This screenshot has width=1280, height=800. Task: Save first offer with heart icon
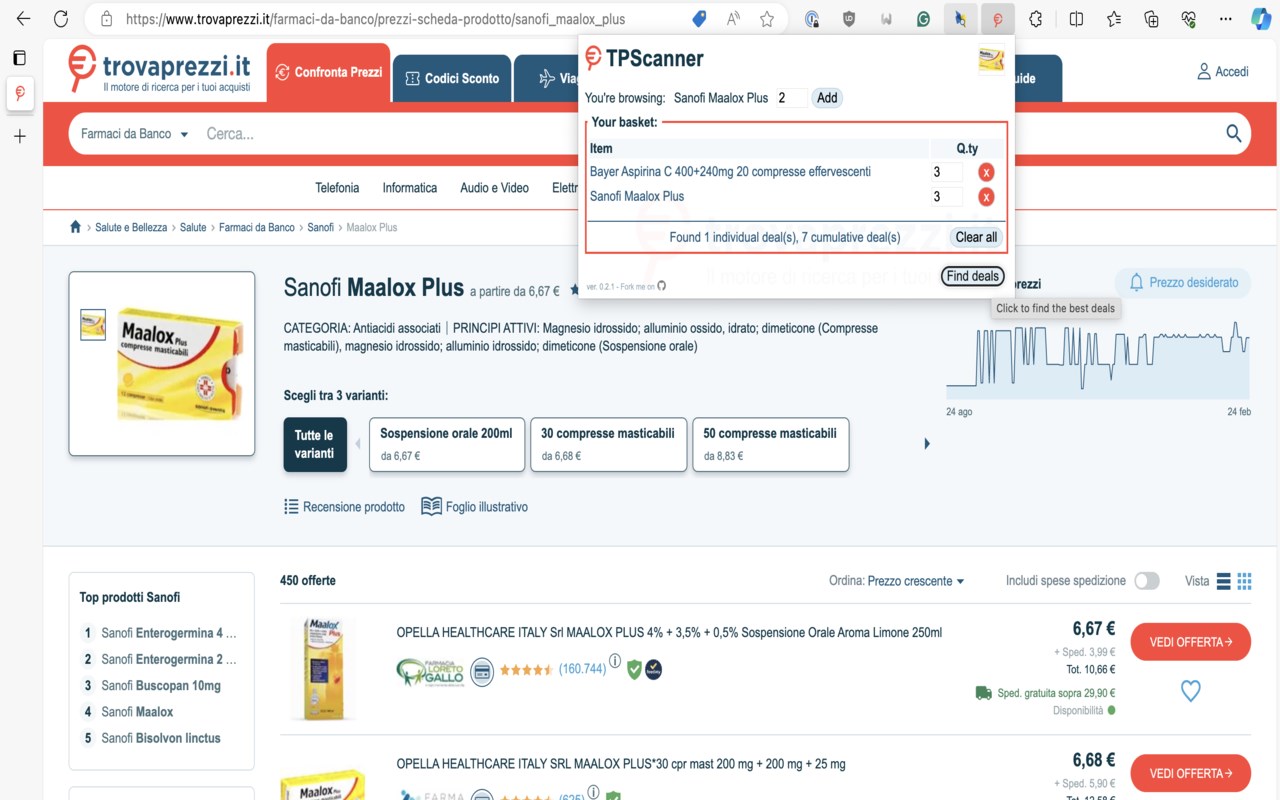[x=1190, y=691]
